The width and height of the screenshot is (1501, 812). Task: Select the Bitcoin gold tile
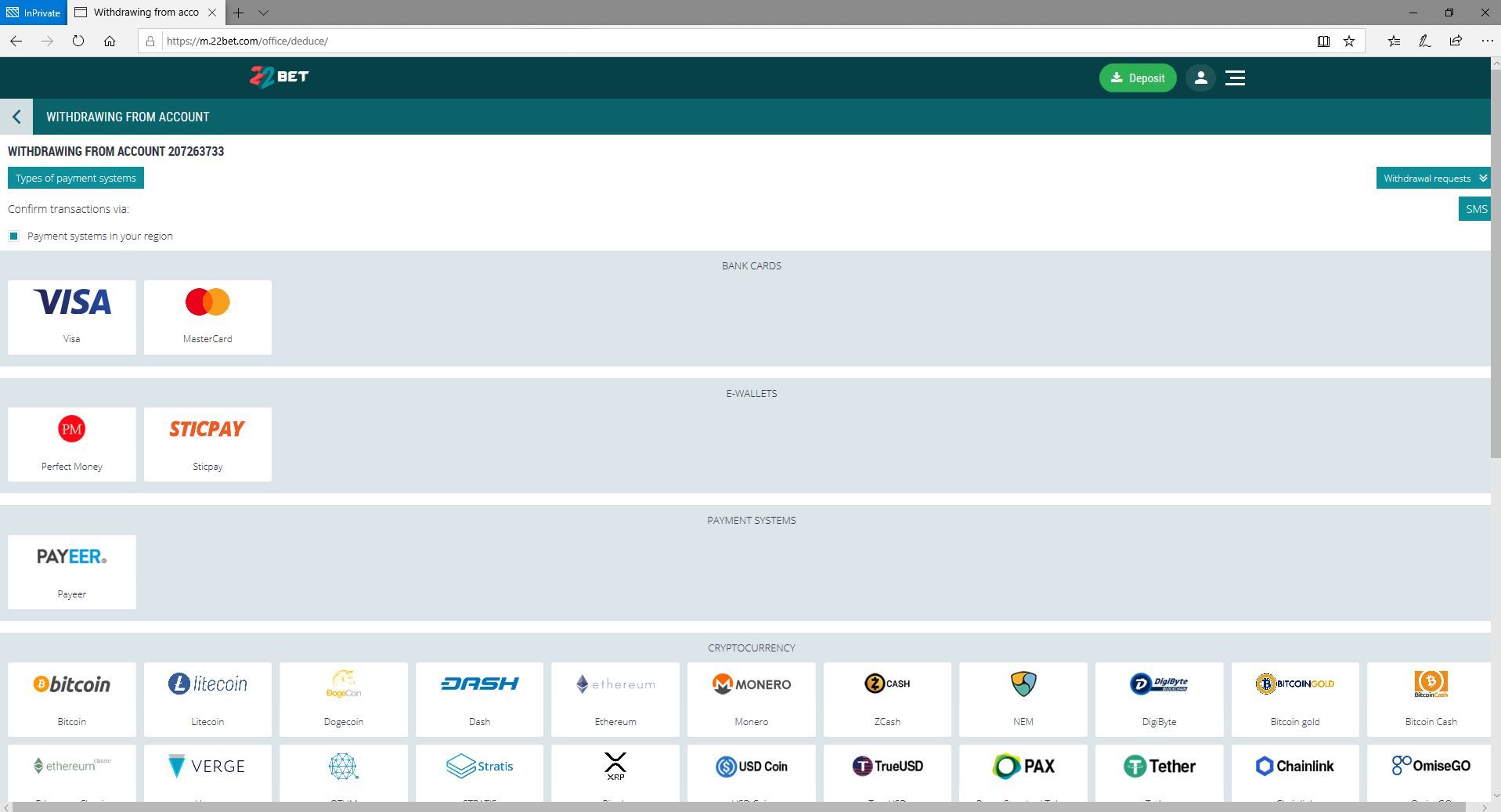(1295, 699)
